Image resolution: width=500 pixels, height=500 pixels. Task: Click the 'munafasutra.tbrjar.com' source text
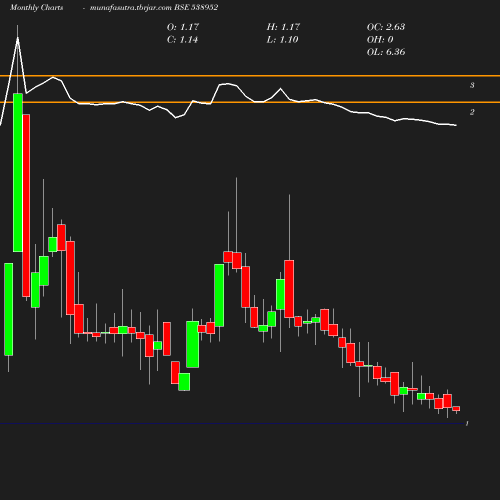point(131,7)
